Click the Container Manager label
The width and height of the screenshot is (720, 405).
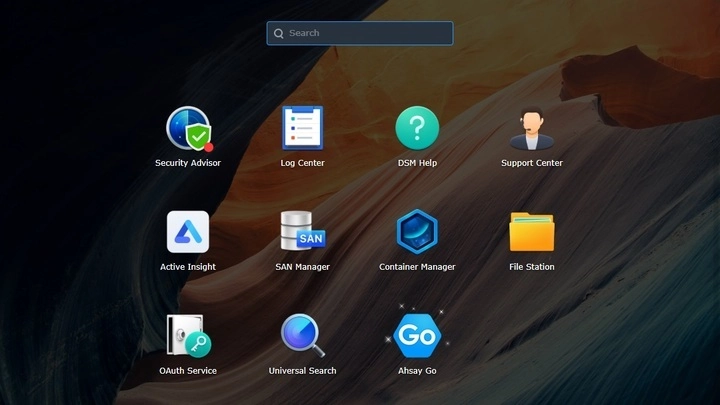[x=417, y=267]
